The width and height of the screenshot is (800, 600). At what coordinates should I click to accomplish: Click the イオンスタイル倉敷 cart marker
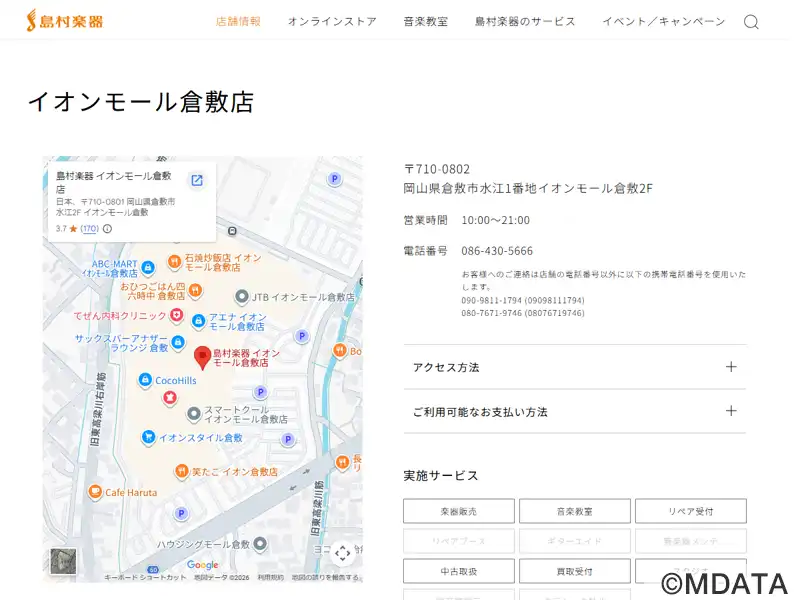[x=148, y=437]
